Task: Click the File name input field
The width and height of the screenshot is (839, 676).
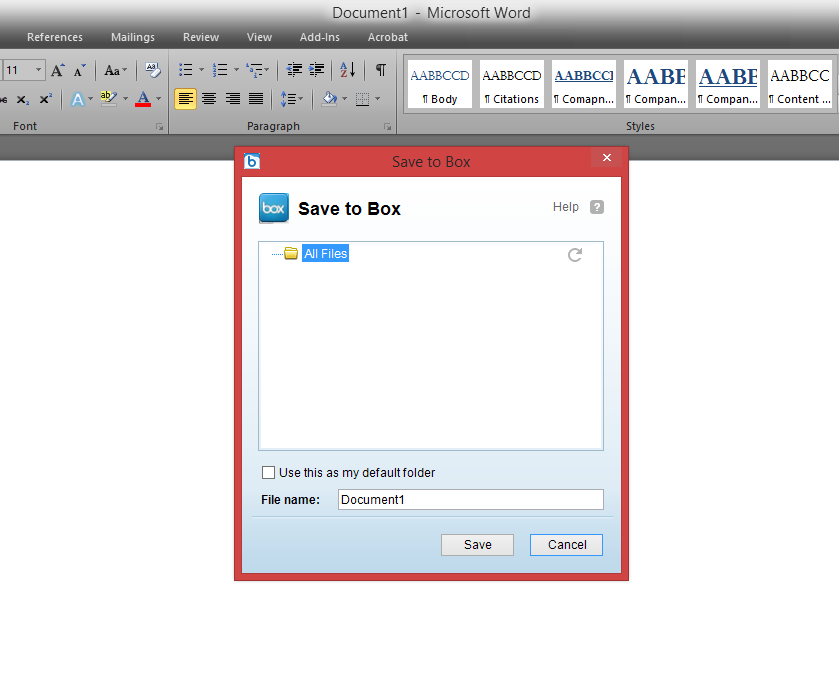Action: tap(470, 499)
